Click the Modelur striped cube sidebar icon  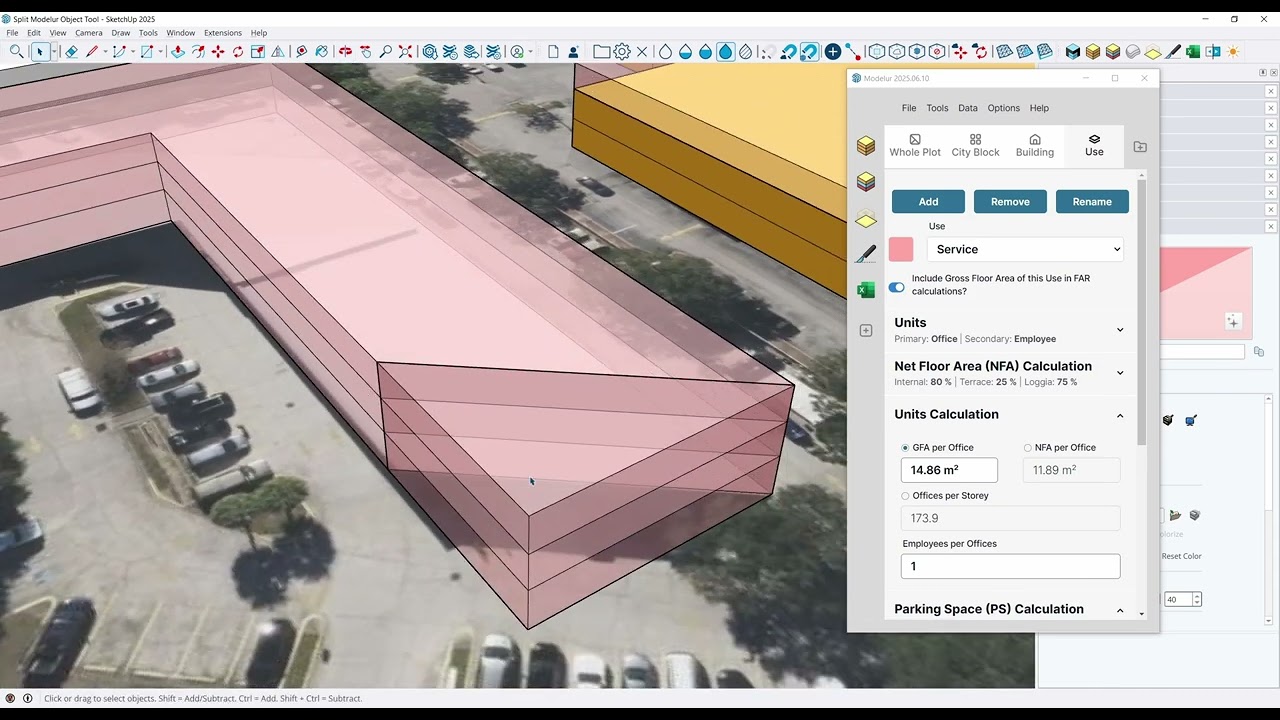(866, 181)
